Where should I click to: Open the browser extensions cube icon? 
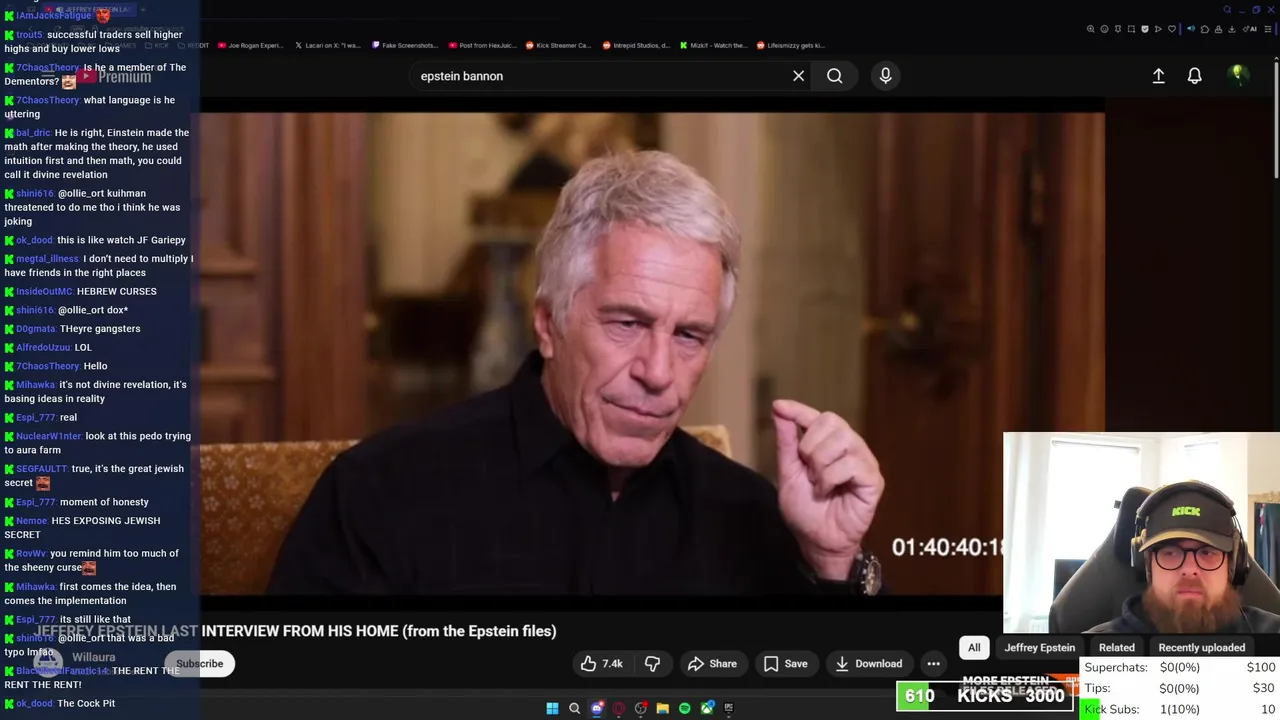point(1205,29)
